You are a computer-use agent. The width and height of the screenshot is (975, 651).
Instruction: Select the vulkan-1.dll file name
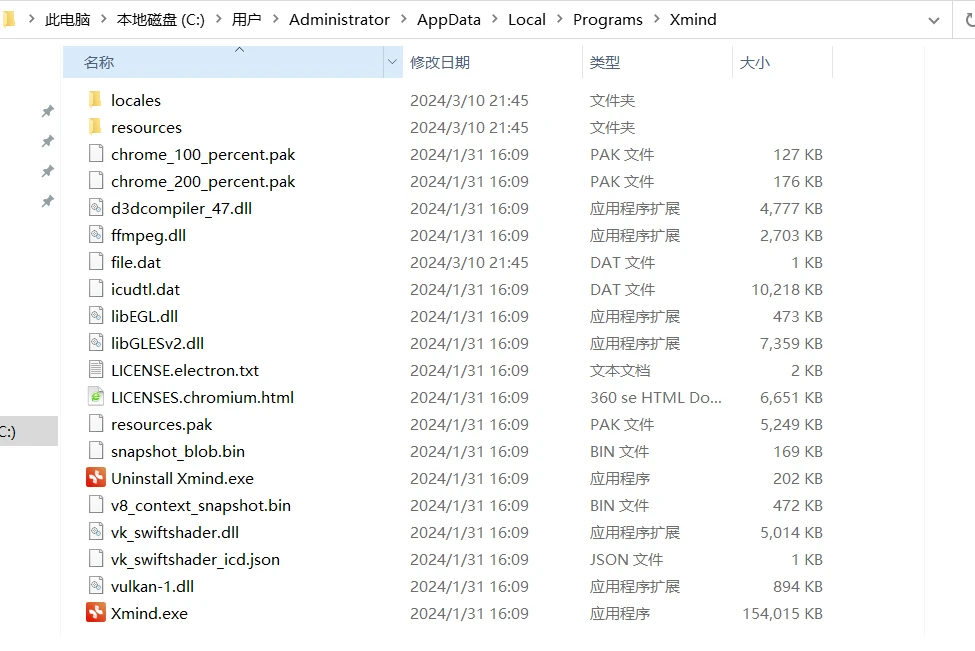pos(152,586)
